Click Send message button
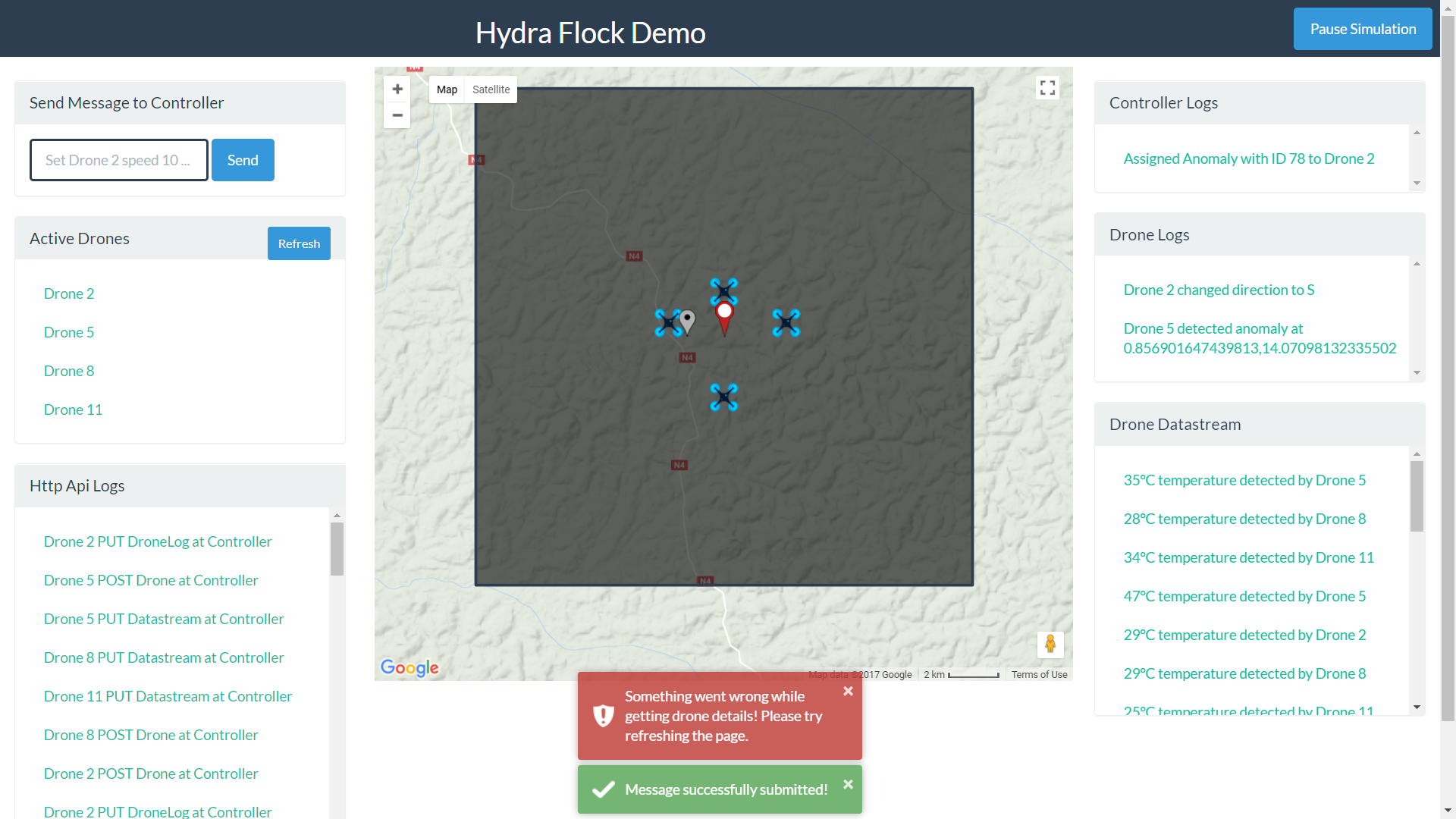The image size is (1456, 819). 243,160
